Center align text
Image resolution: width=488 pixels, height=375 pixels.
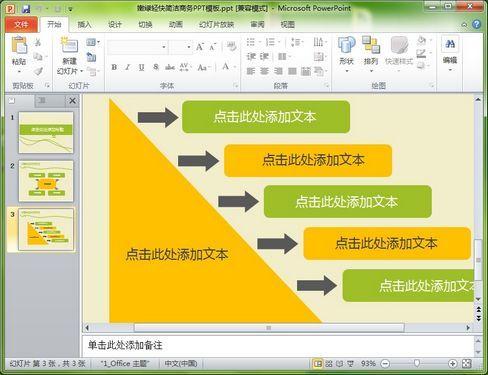[x=264, y=71]
